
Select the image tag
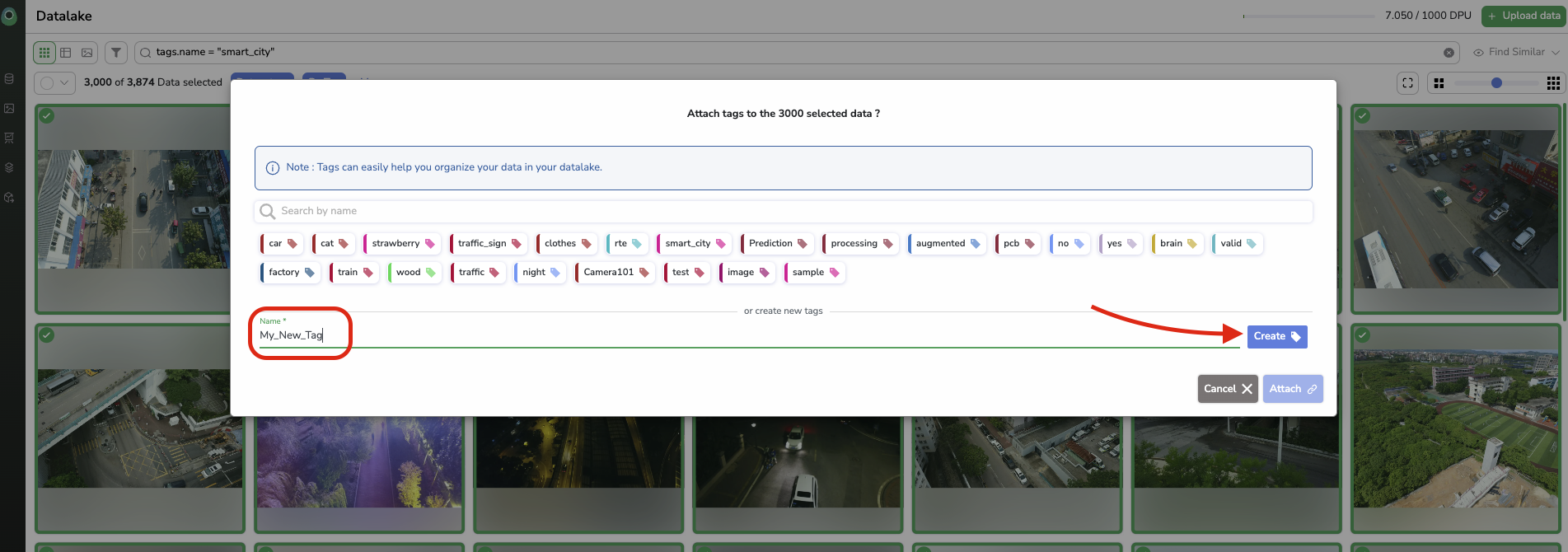(747, 273)
